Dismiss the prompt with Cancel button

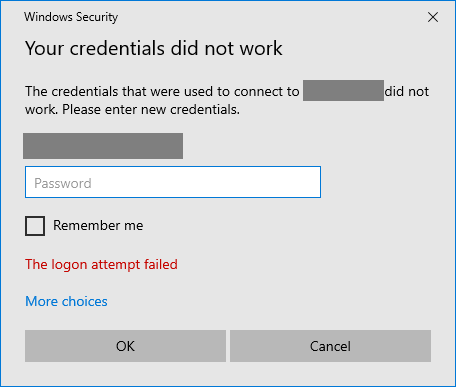pyautogui.click(x=330, y=346)
